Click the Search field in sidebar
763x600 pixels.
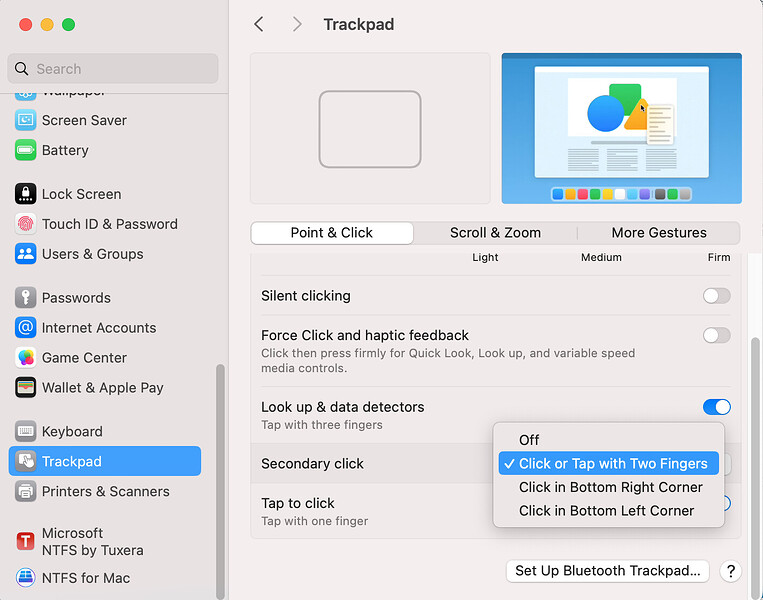pos(112,69)
